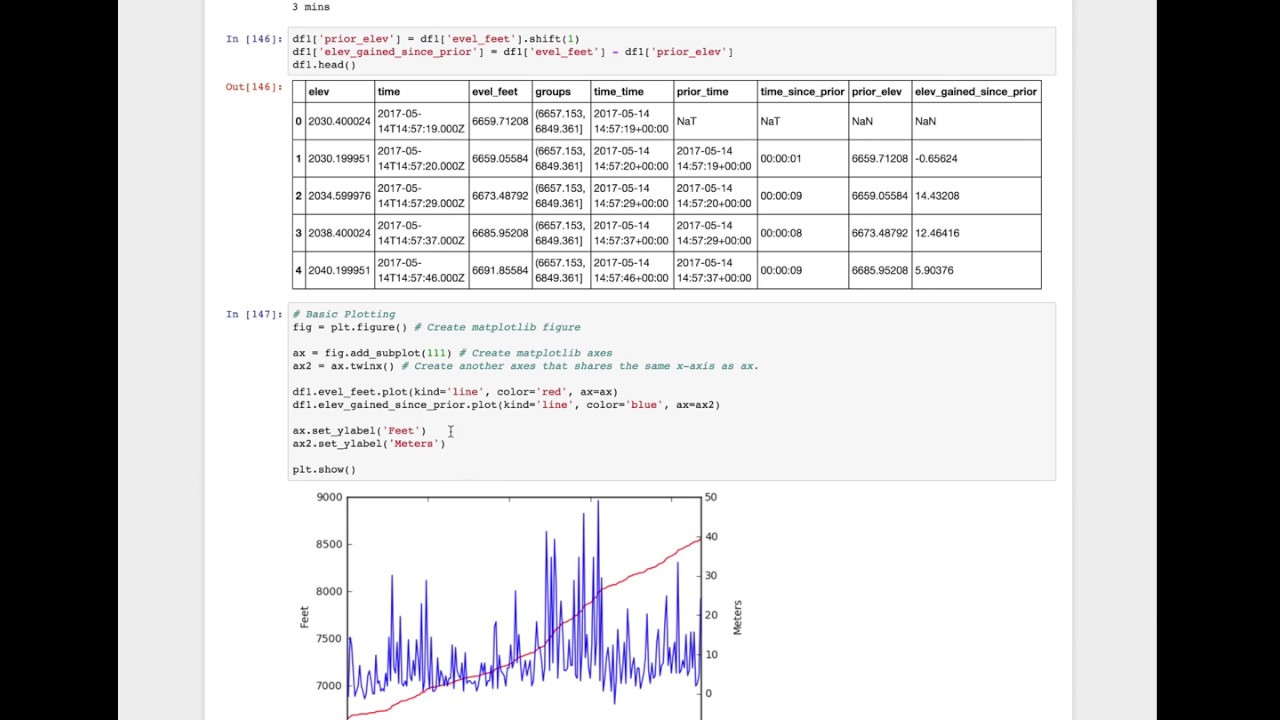Click the ax2.set_ylabel('Meters') line

coord(369,443)
